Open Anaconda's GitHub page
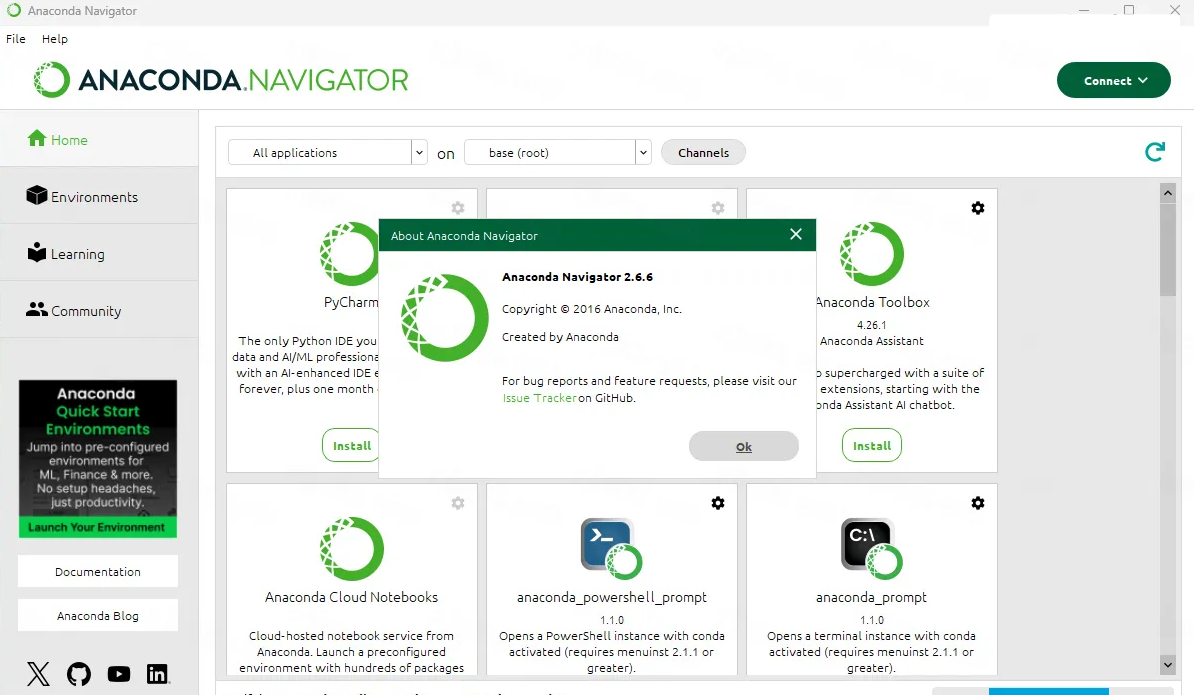Screen dimensions: 1194x695 tap(78, 674)
